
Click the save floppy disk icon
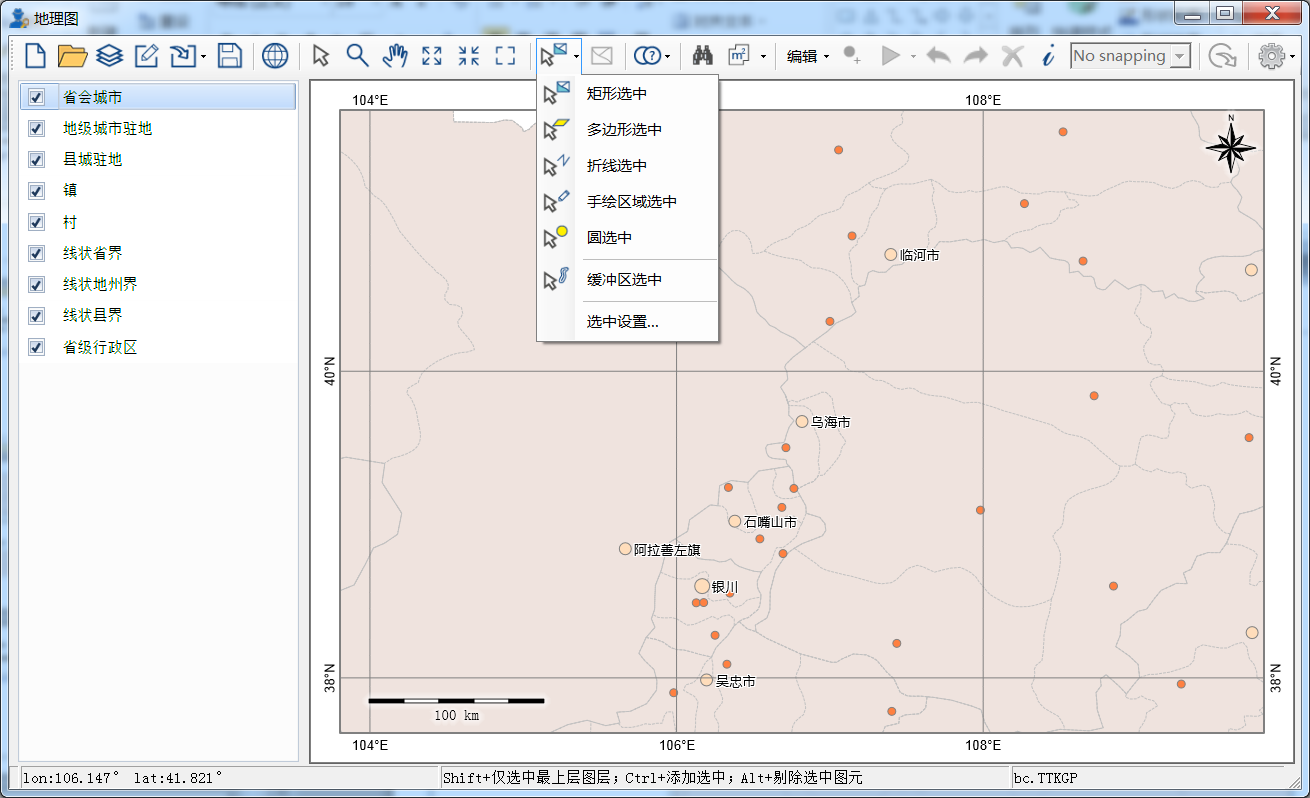[x=230, y=56]
